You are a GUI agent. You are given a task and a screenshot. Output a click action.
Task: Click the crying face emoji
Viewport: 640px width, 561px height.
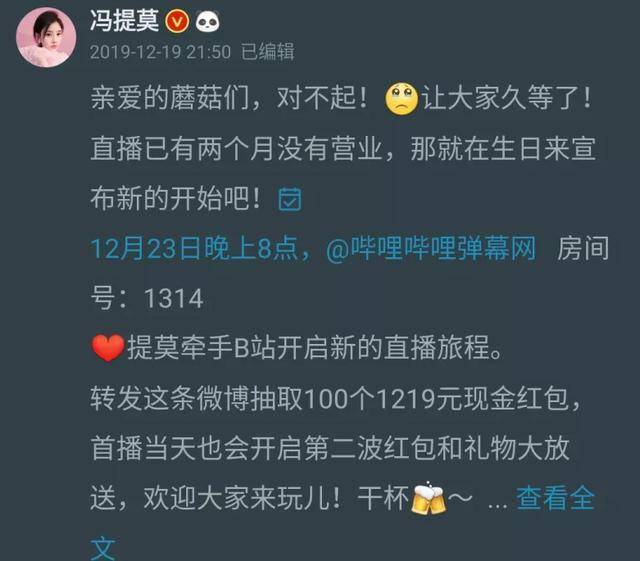[x=402, y=98]
